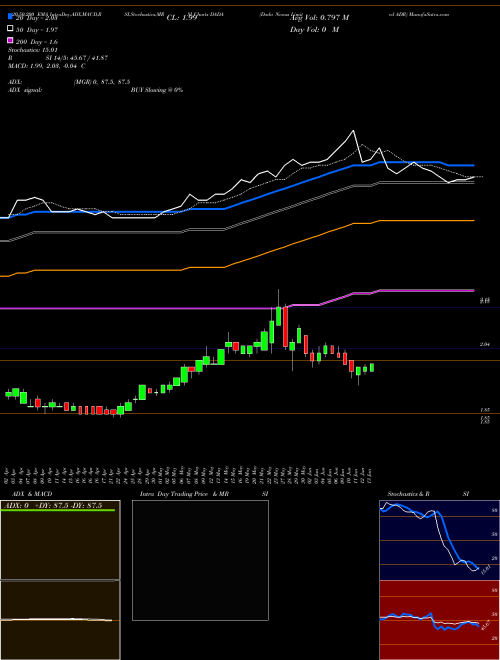Screen dimensions: 500x660
Task: Click the 'ADX signal:' label
Action: (25, 90)
